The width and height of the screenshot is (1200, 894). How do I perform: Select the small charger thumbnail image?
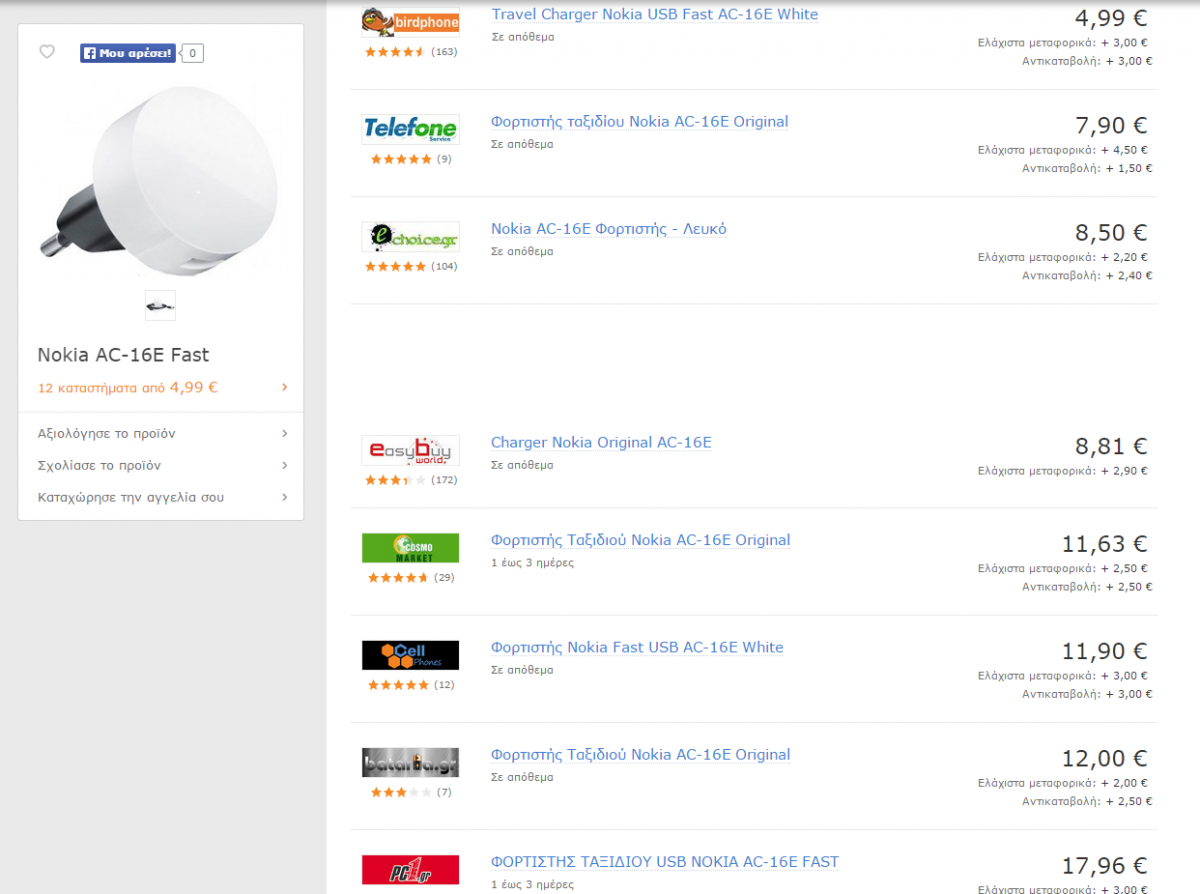pyautogui.click(x=160, y=306)
